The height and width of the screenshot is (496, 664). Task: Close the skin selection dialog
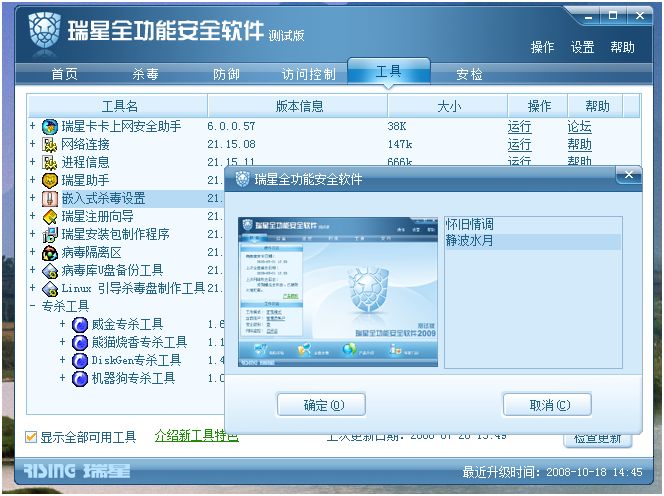click(x=629, y=175)
